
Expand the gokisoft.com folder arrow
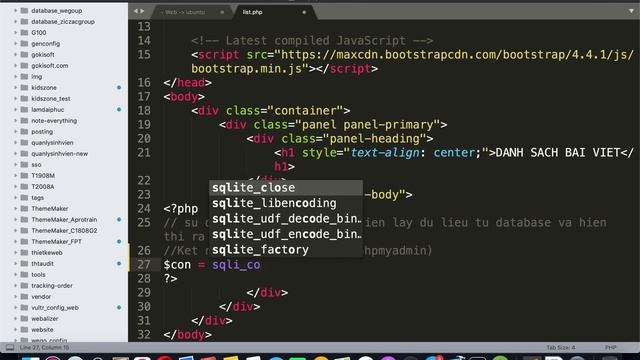(x=16, y=66)
